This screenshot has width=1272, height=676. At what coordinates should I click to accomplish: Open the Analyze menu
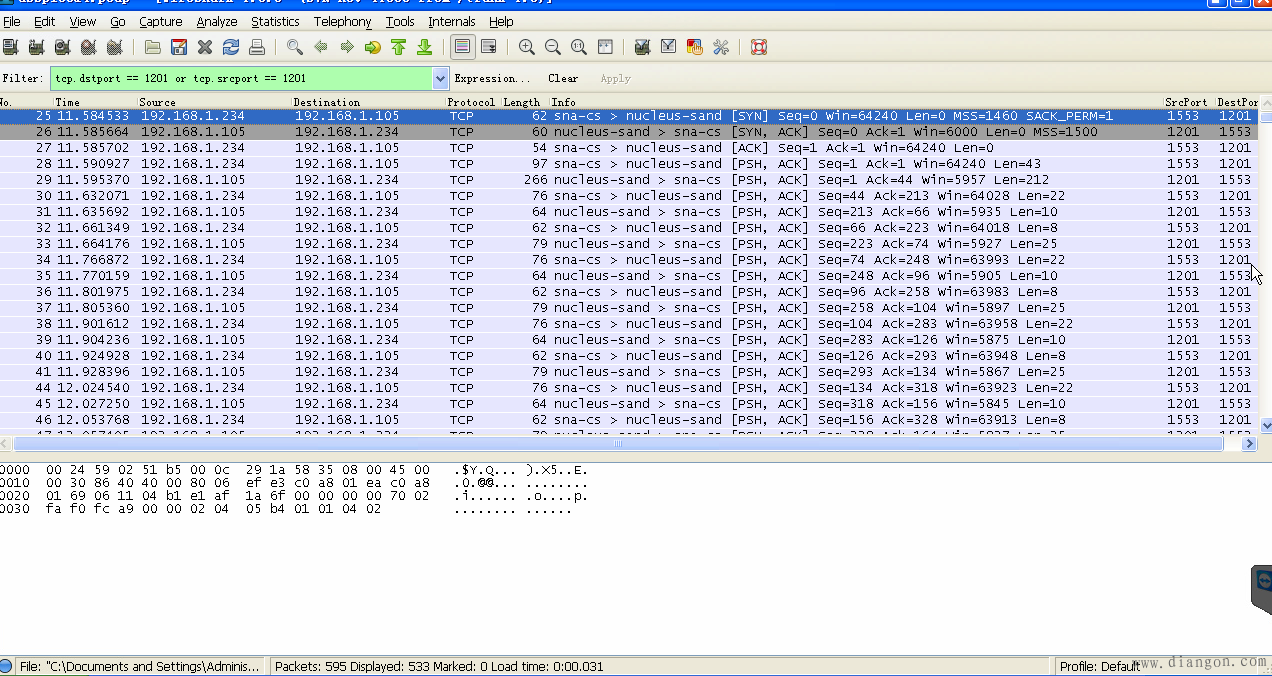(216, 21)
